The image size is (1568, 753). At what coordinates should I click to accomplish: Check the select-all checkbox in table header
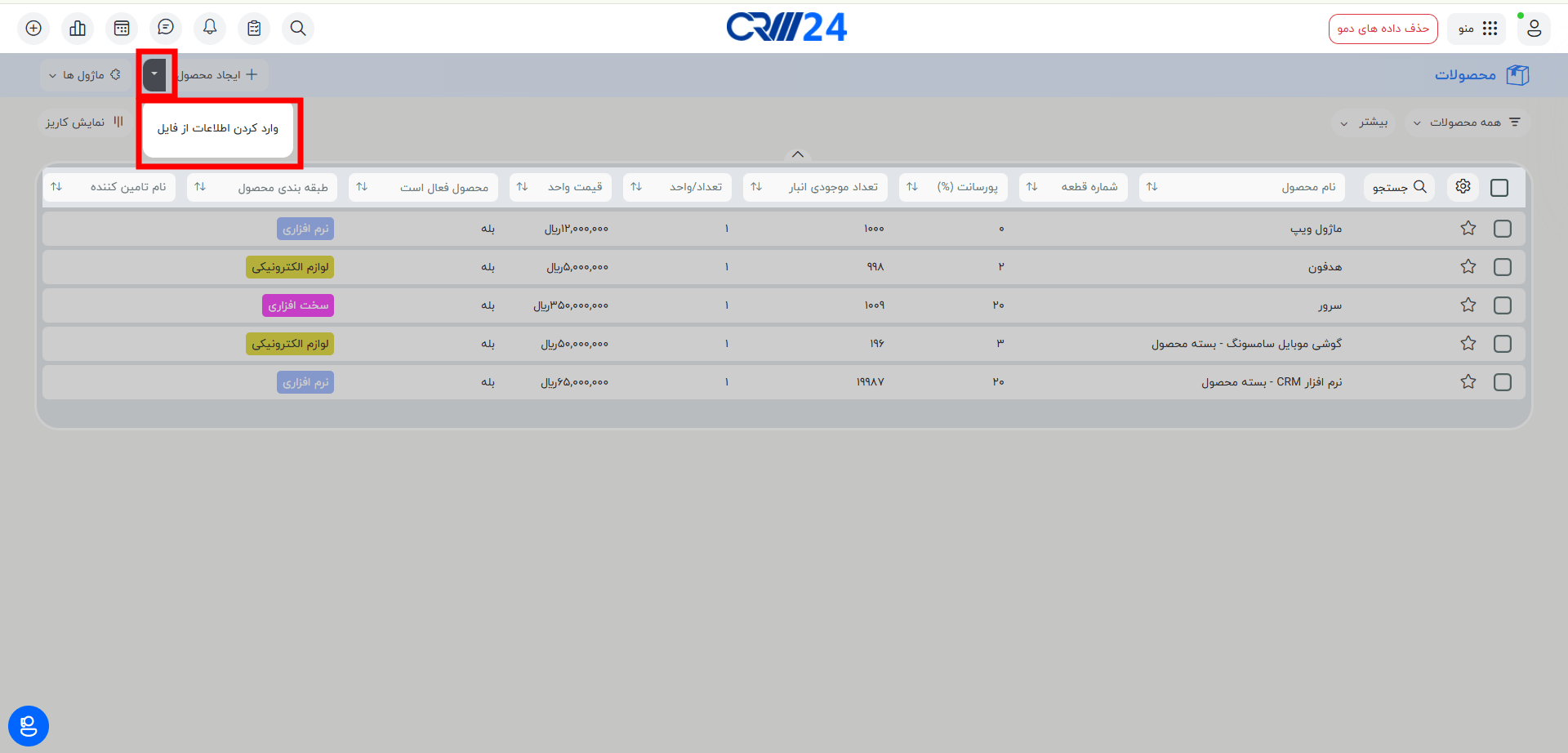point(1499,188)
